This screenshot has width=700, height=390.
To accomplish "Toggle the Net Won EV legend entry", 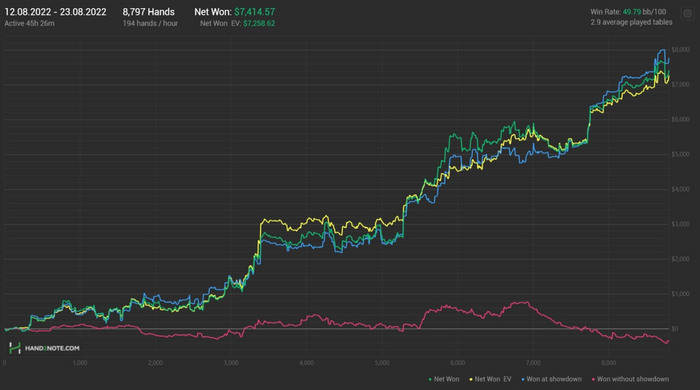I will (x=490, y=379).
